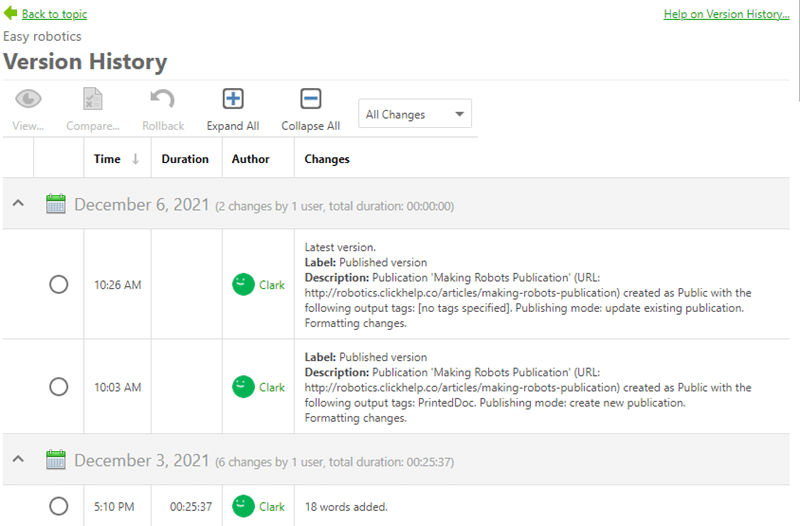Click the 10:03 AM time cell
The width and height of the screenshot is (800, 526).
(x=117, y=388)
